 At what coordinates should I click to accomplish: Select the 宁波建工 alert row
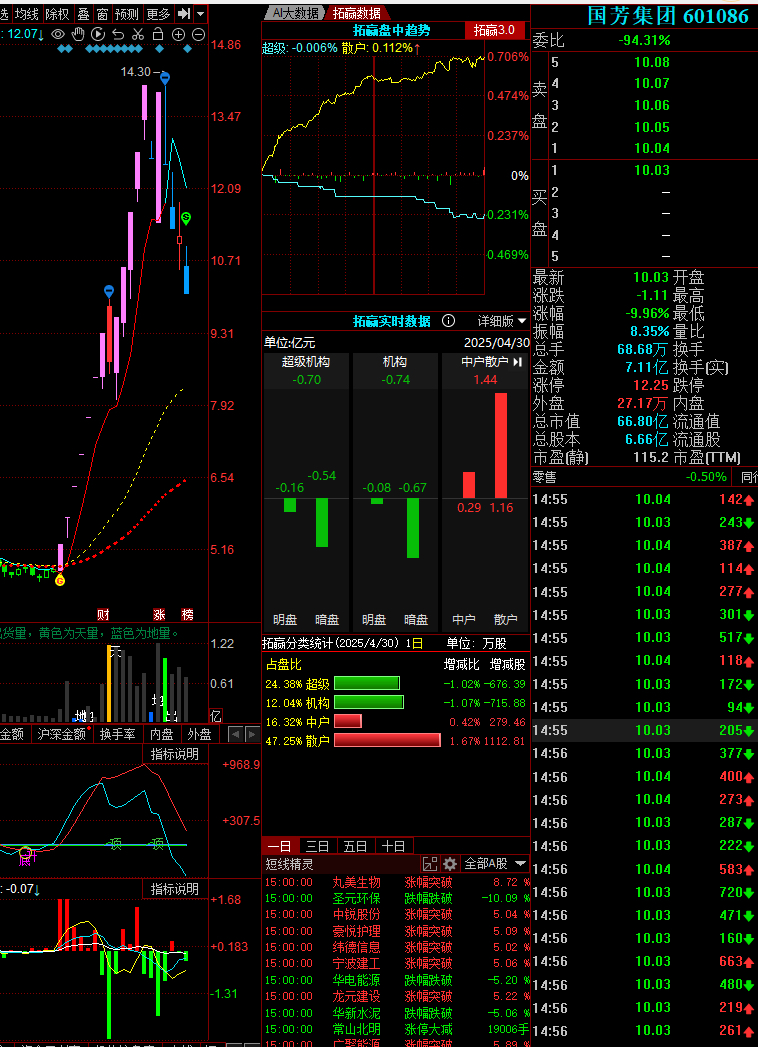[397, 964]
